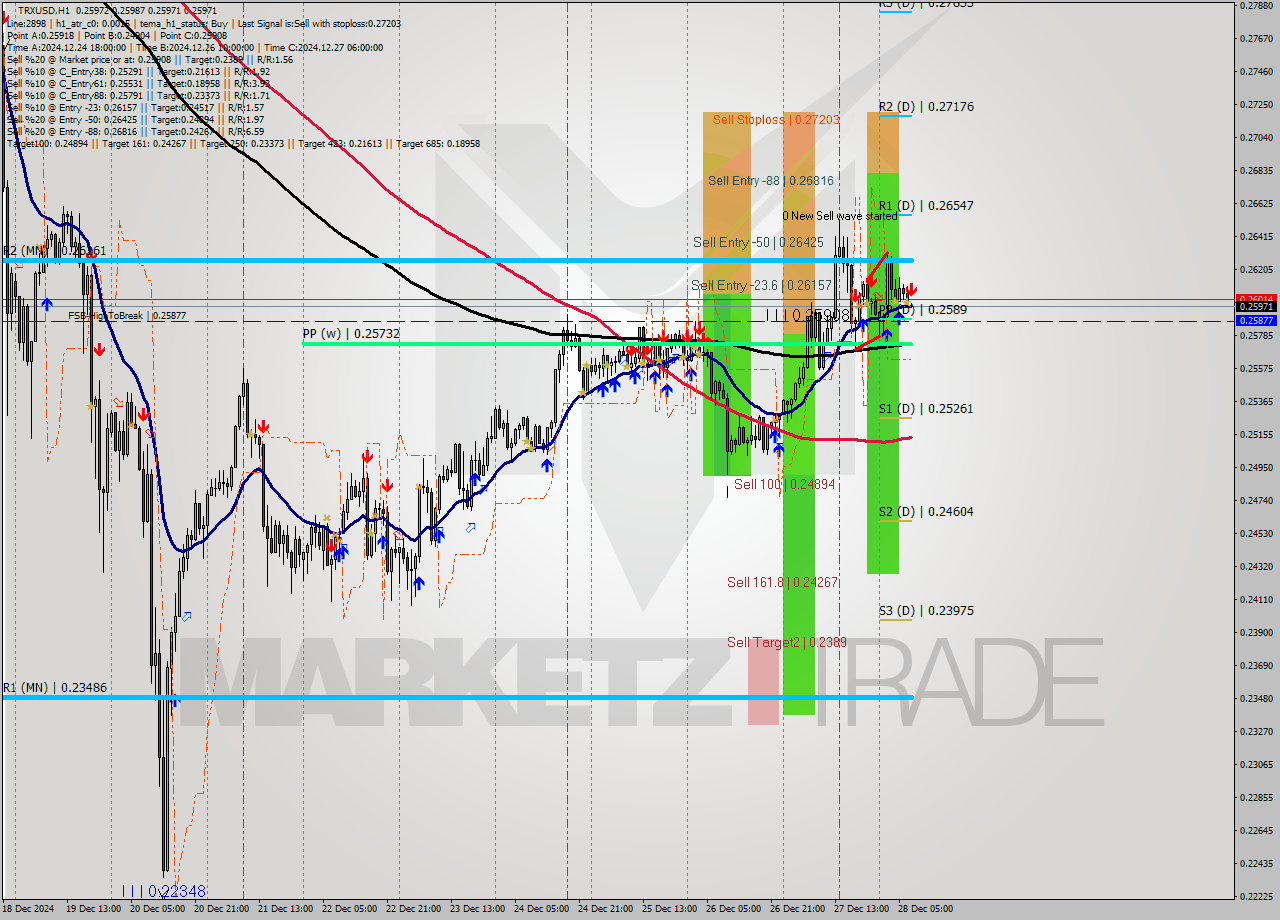Click the 'Sell Entry -88 | 0.26816' label
1280x920 pixels.
point(771,180)
